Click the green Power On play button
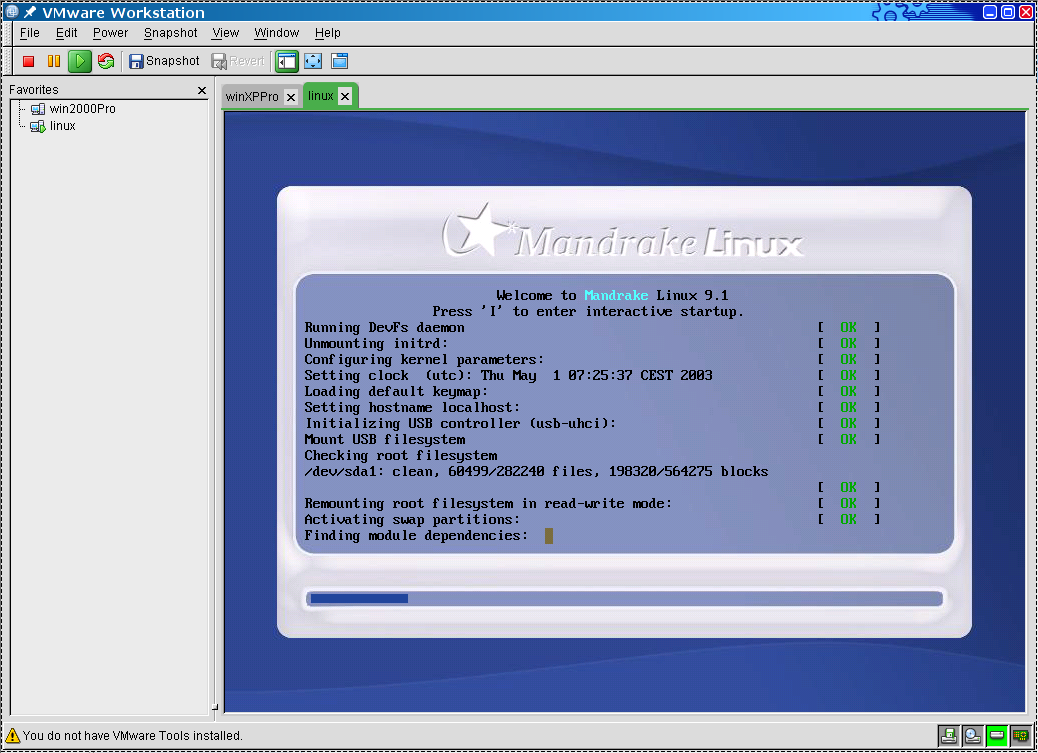Screen dimensions: 1038x753 coord(79,62)
